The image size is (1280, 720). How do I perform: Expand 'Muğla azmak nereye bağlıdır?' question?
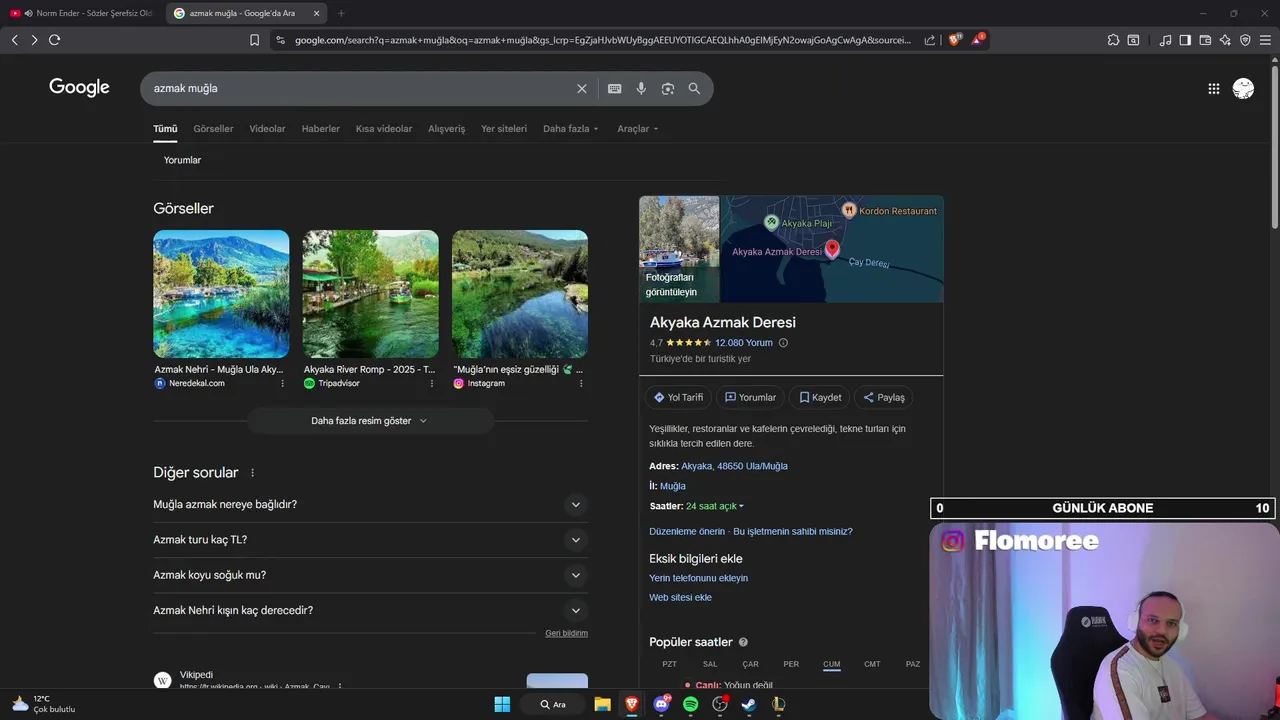[x=370, y=505]
